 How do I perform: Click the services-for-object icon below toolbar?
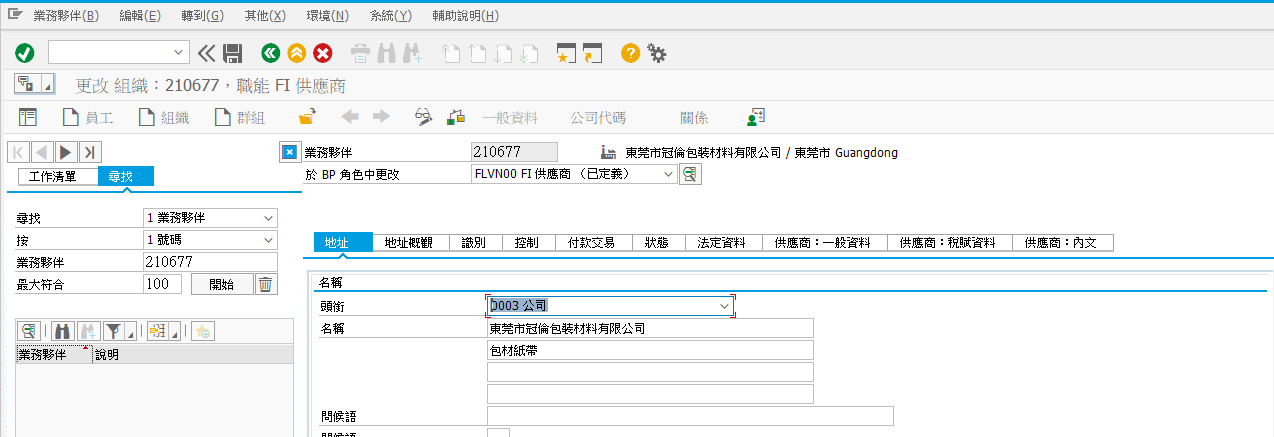coord(25,84)
